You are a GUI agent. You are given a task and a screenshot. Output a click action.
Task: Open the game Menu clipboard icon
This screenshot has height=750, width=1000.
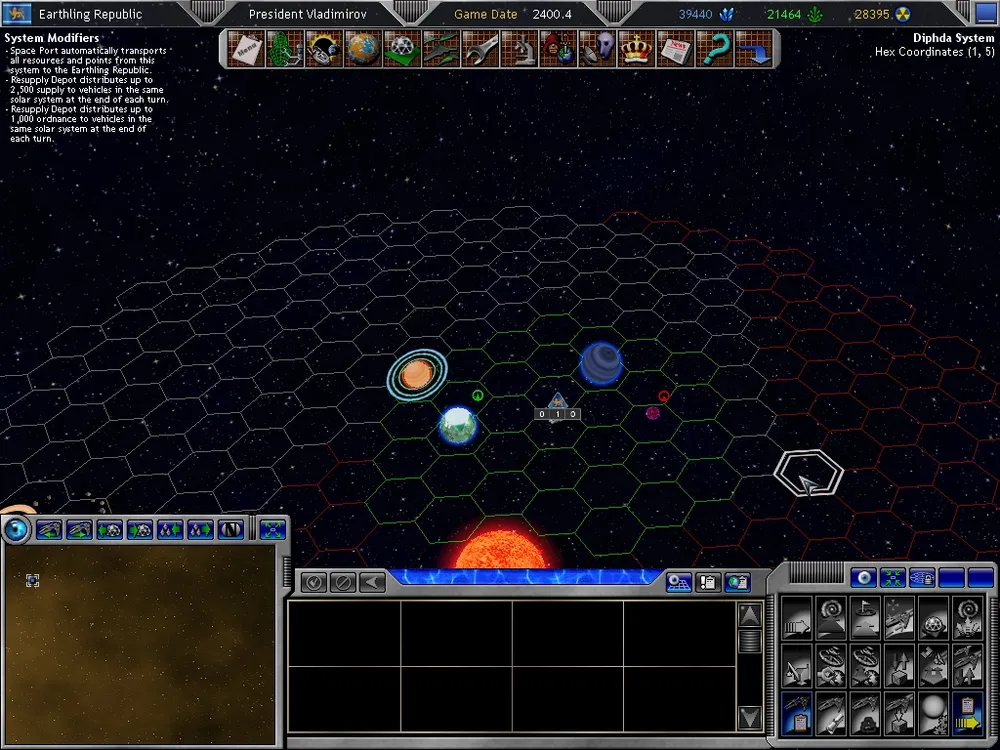click(246, 48)
